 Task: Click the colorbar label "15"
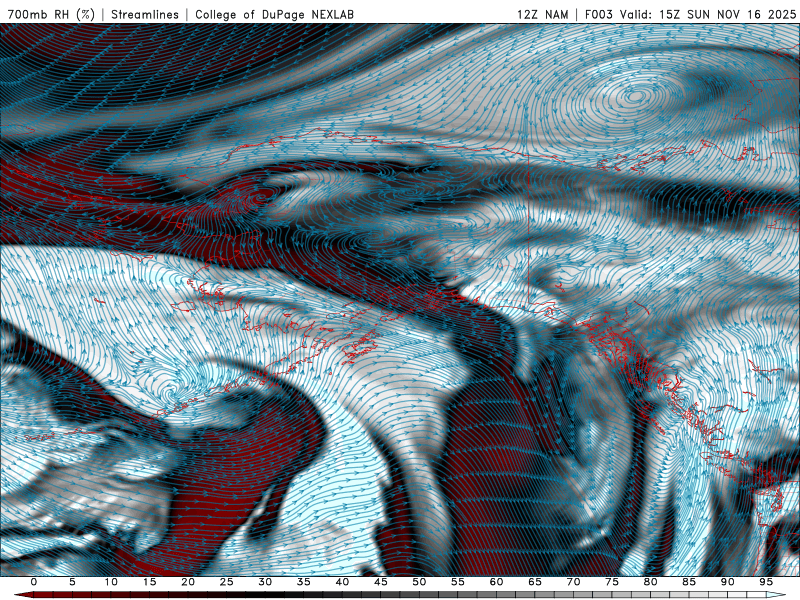point(149,582)
